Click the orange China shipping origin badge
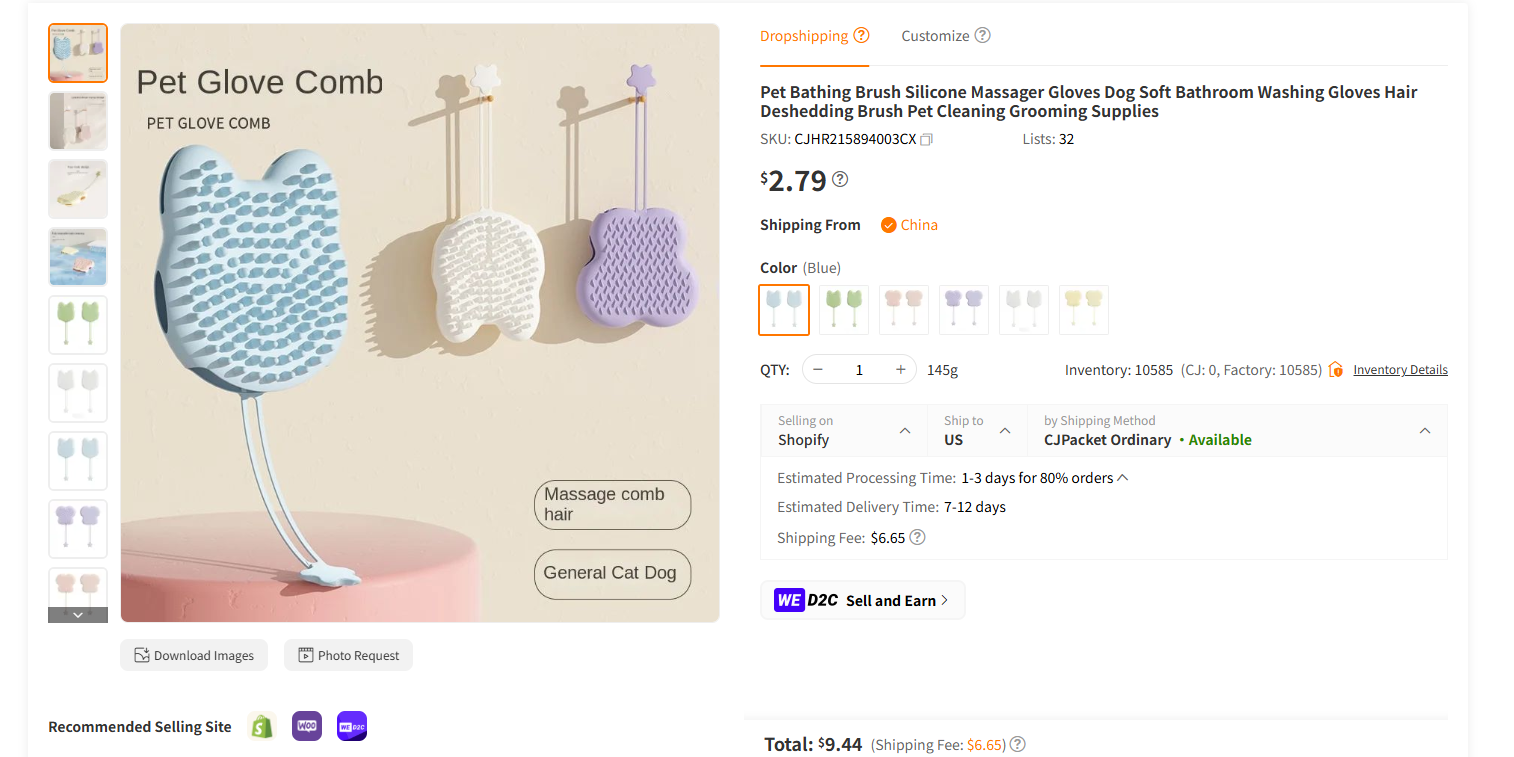The image size is (1514, 757). pyautogui.click(x=908, y=225)
